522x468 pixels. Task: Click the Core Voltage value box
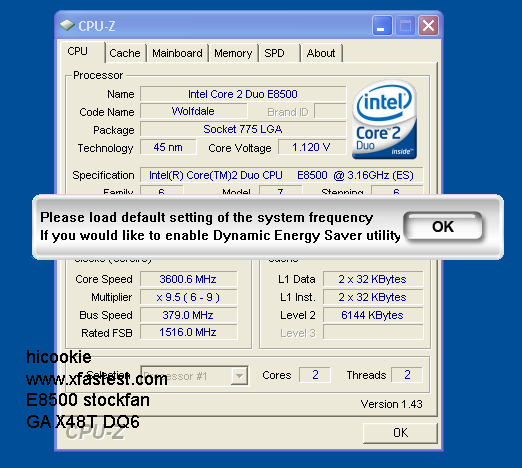(x=312, y=147)
